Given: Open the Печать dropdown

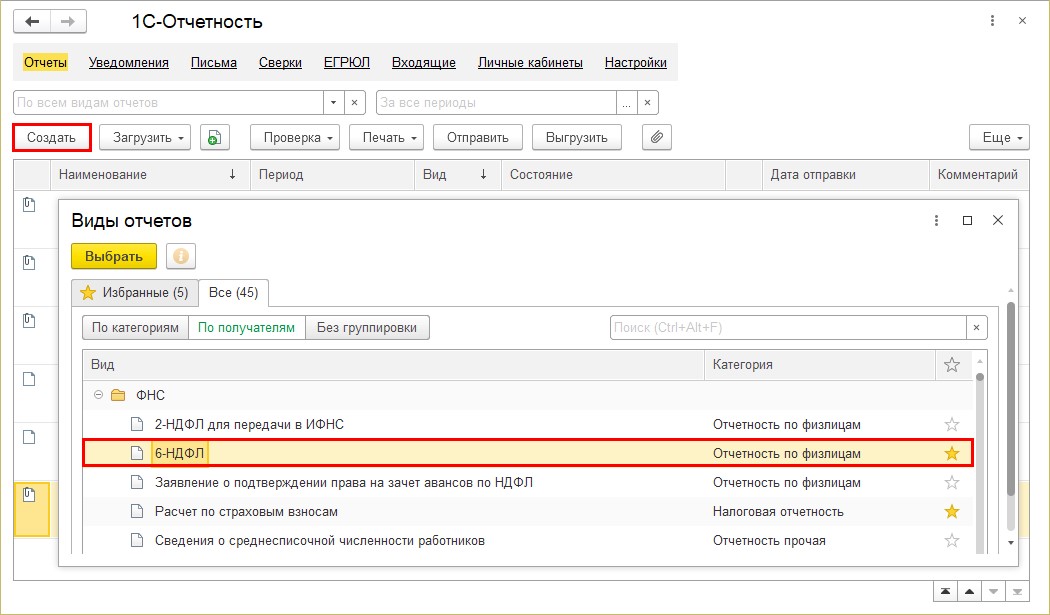Looking at the screenshot, I should click(386, 137).
